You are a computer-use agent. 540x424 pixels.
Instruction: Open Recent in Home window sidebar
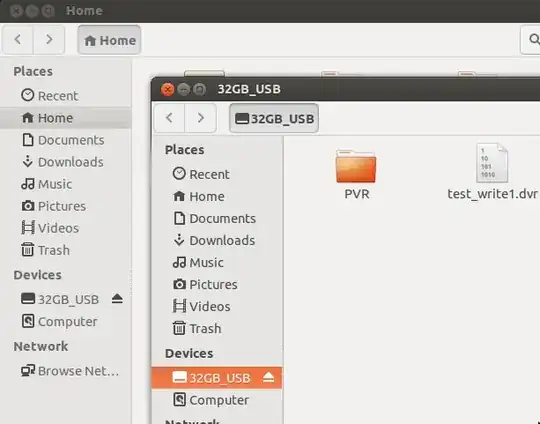[x=65, y=95]
